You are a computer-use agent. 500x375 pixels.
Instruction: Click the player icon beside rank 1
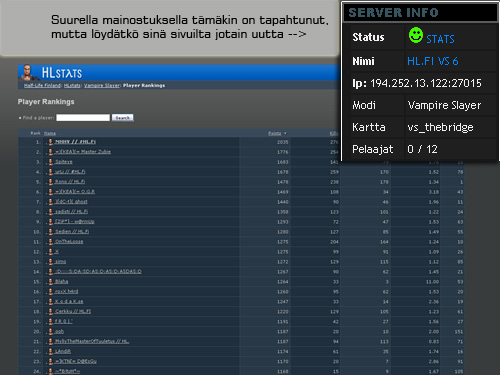(50, 142)
